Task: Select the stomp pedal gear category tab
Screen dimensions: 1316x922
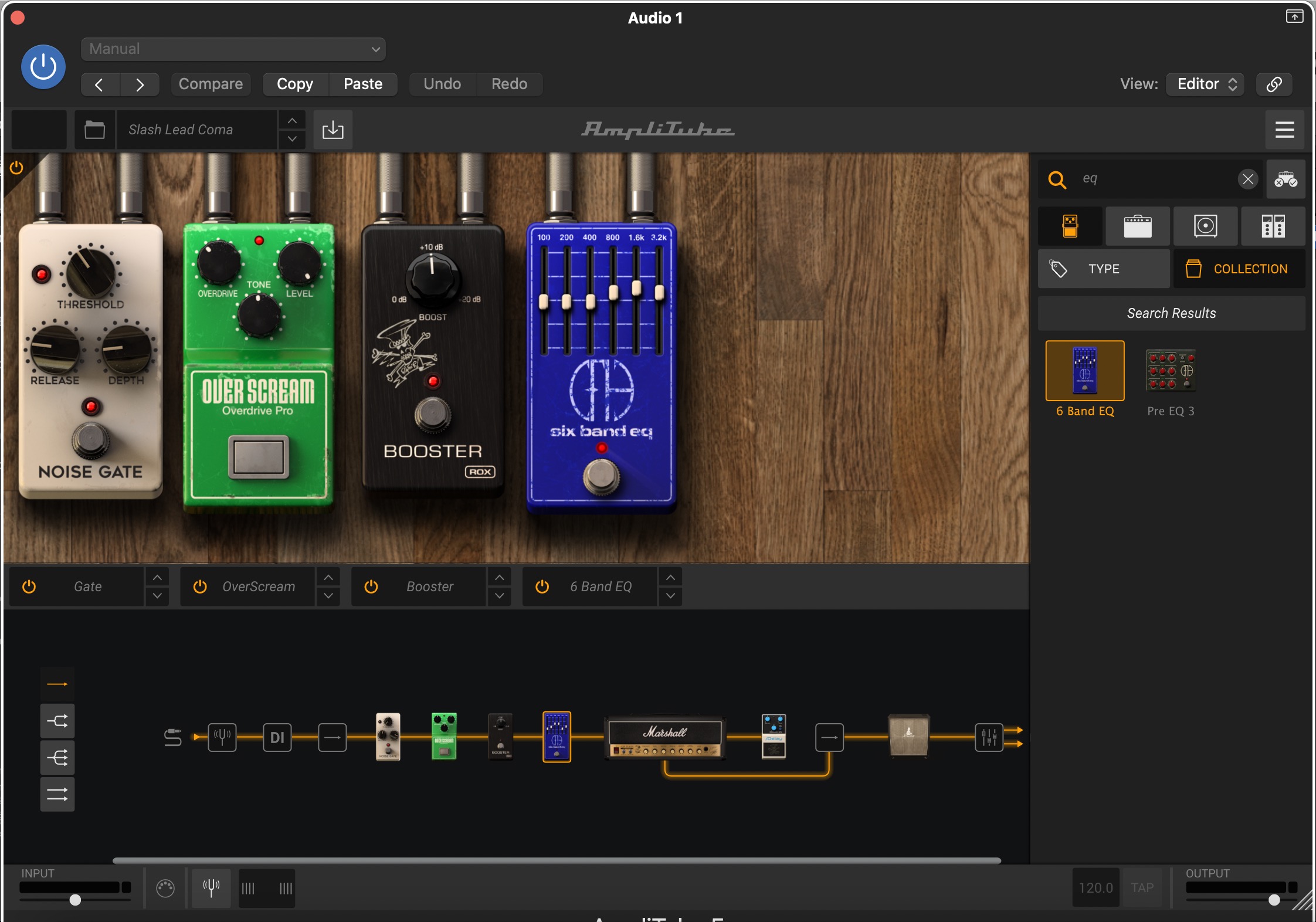Action: (x=1070, y=226)
